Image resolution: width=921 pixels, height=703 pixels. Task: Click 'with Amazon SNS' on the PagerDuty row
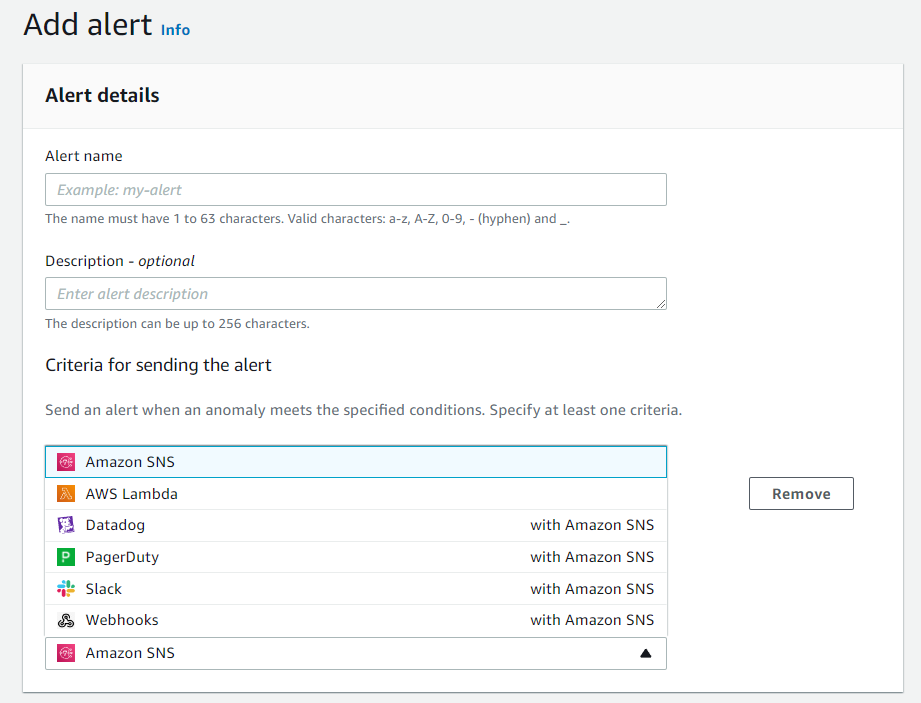click(592, 557)
